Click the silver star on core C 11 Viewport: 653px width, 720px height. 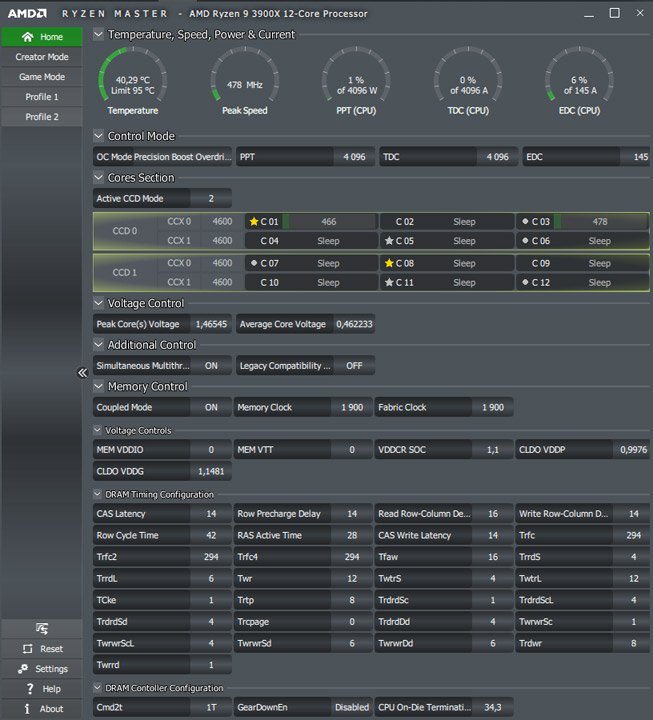[x=389, y=282]
